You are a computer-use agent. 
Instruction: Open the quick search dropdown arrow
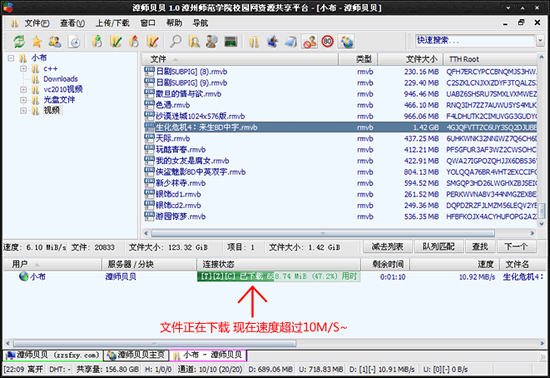pyautogui.click(x=540, y=41)
